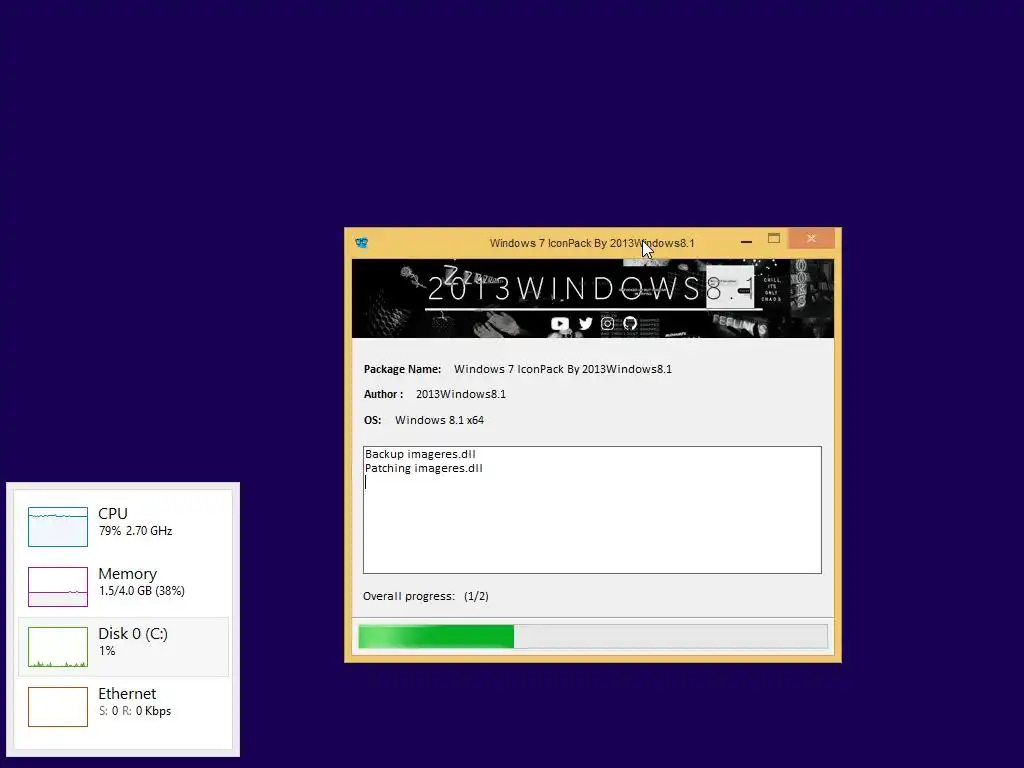Click the Memory '1.5/4.0 GB (38%)' reading

(x=142, y=591)
